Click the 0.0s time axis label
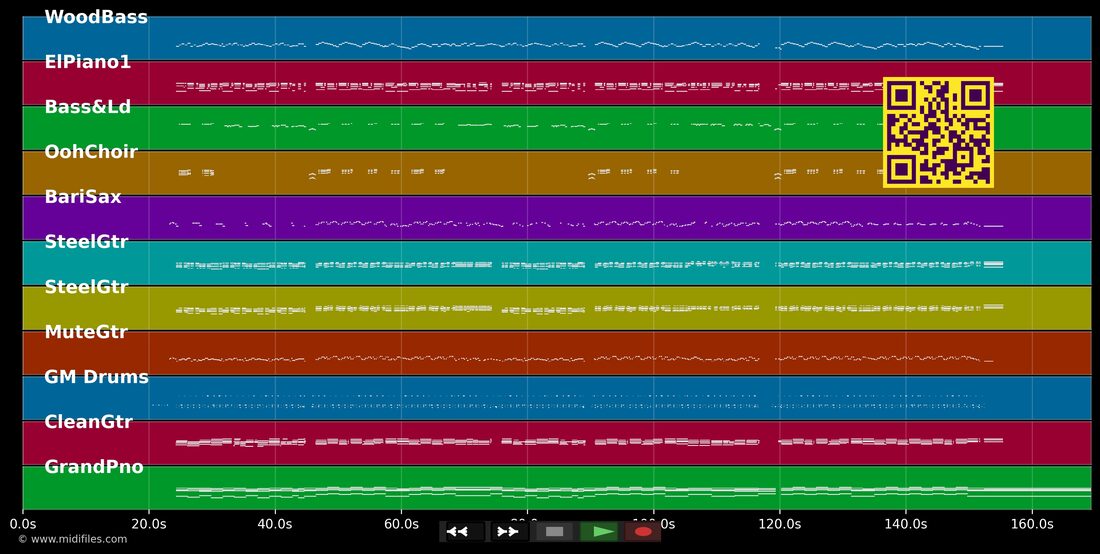The width and height of the screenshot is (1100, 554). pyautogui.click(x=22, y=524)
